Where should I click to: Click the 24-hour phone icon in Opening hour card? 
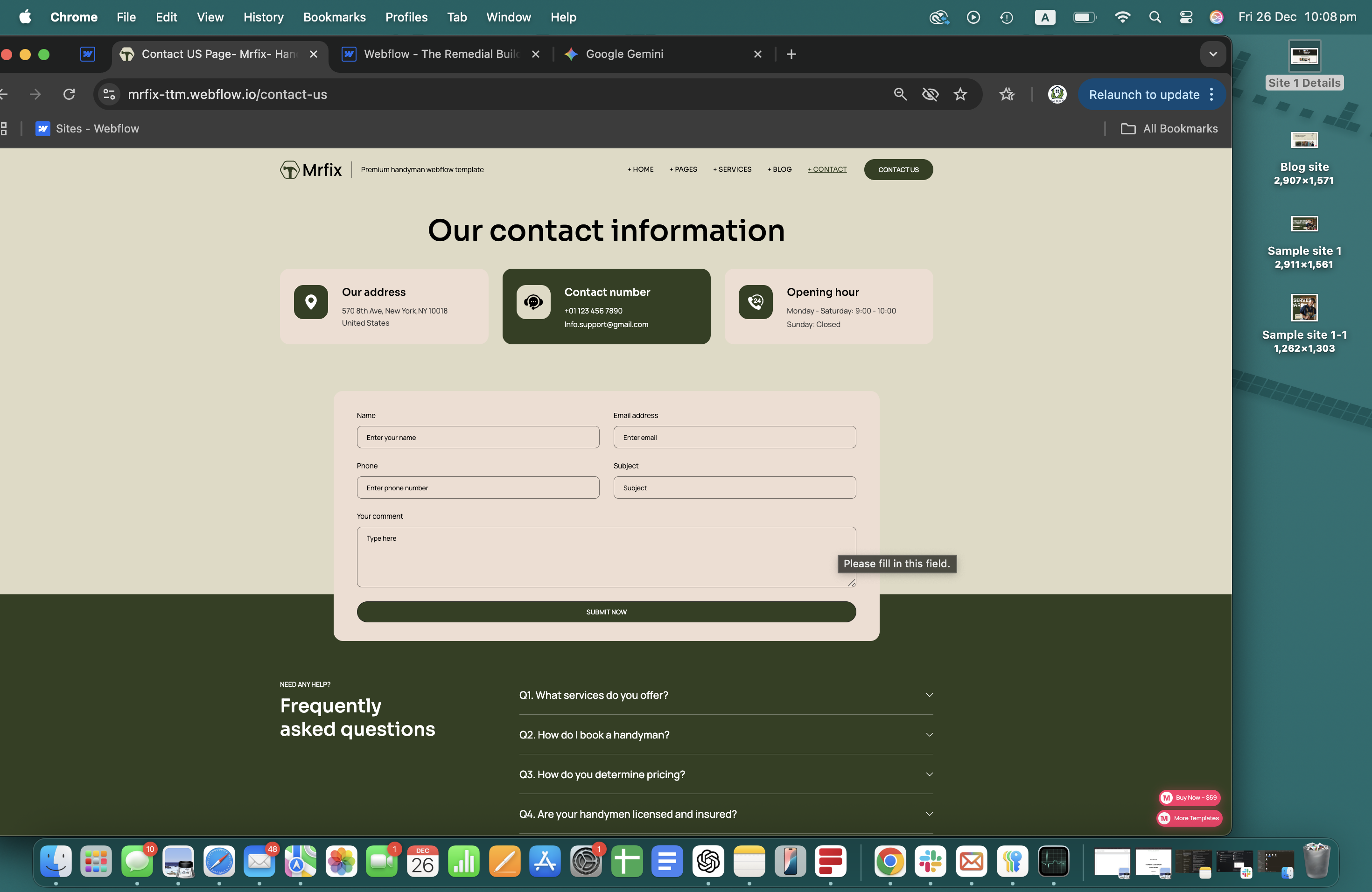[755, 301]
